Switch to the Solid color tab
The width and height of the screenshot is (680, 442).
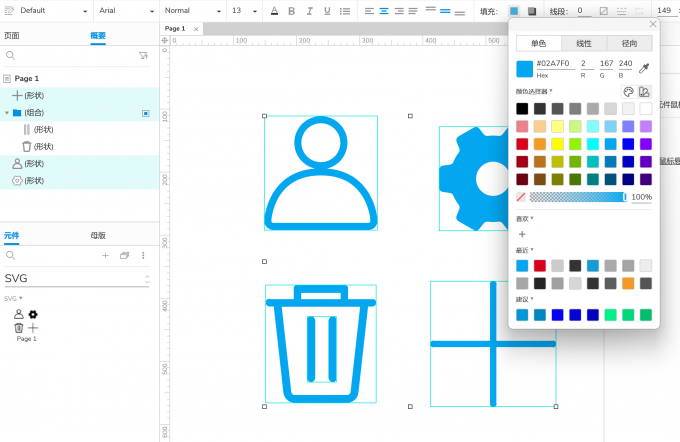(538, 43)
